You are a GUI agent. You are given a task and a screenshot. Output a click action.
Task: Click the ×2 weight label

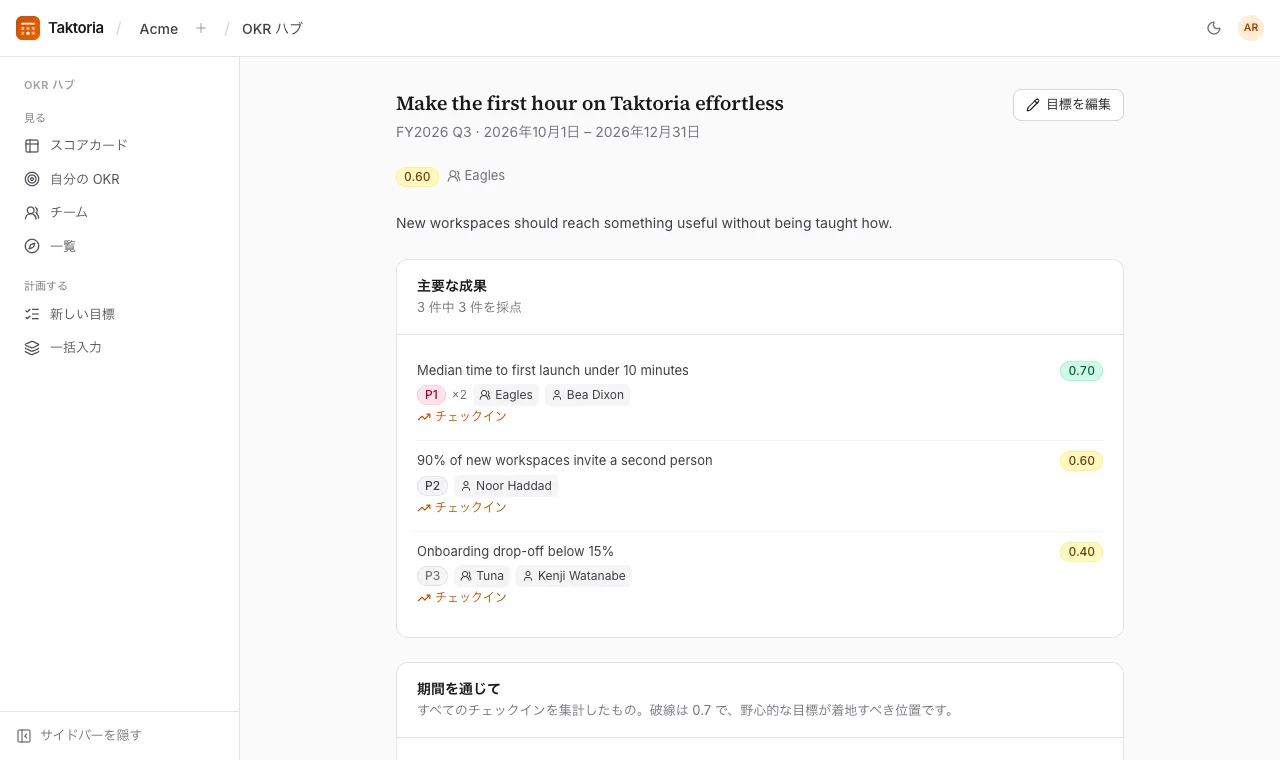point(459,395)
